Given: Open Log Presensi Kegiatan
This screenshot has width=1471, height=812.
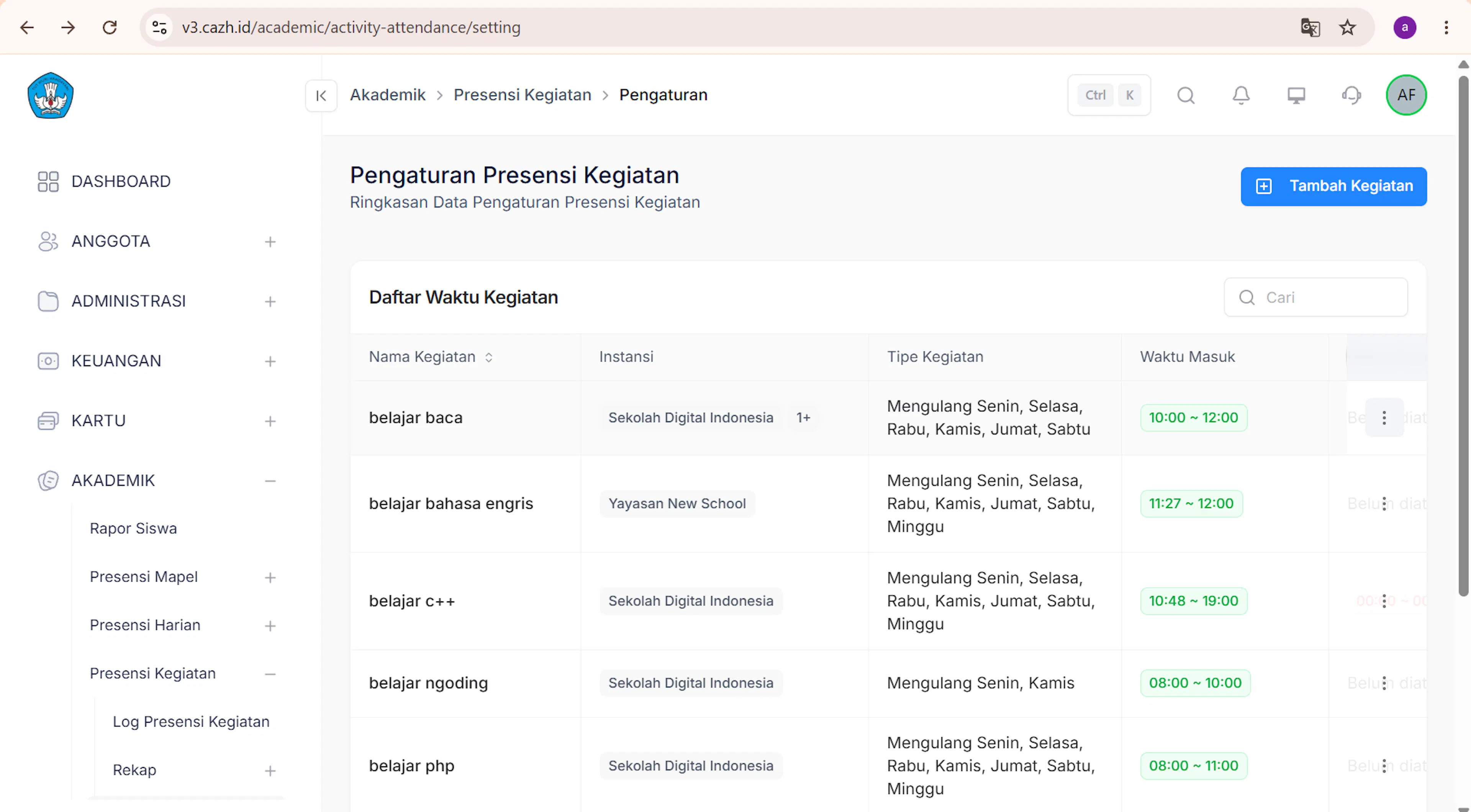Looking at the screenshot, I should [x=191, y=722].
